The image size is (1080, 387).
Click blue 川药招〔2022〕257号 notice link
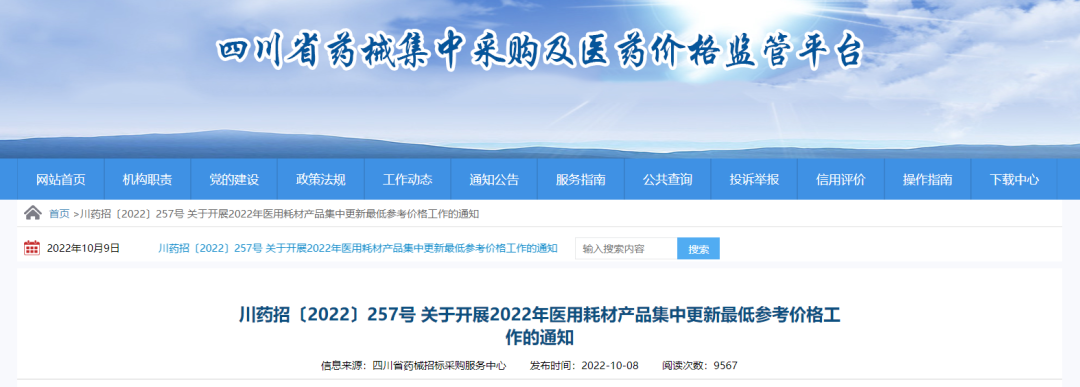coord(357,249)
